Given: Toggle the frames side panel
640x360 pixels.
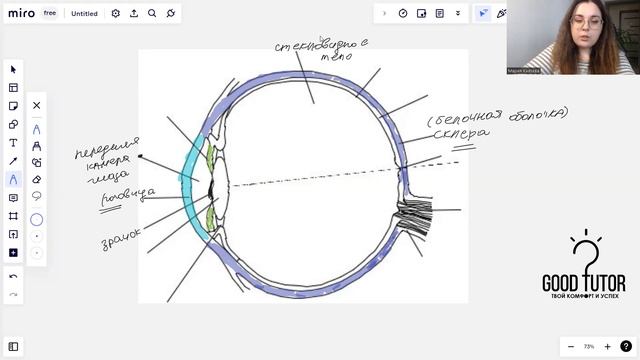Looking at the screenshot, I should click(13, 347).
